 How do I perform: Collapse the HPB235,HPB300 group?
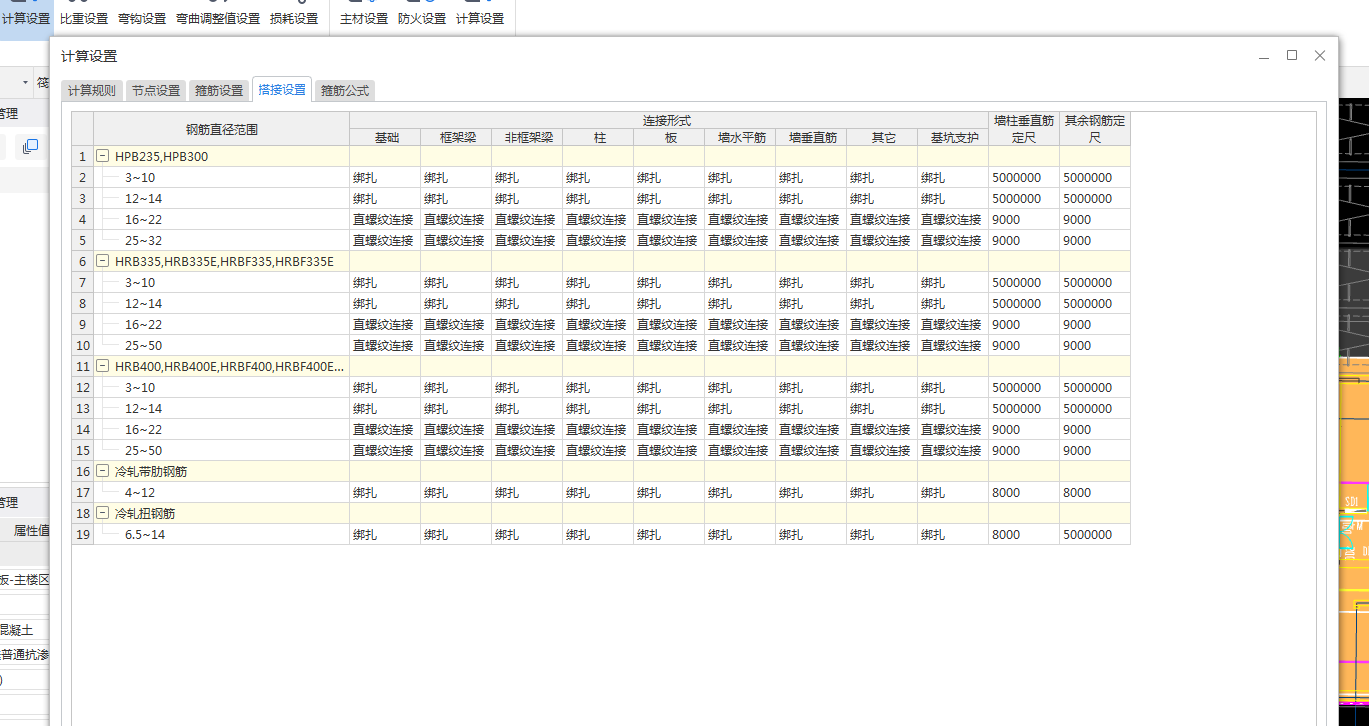coord(102,157)
